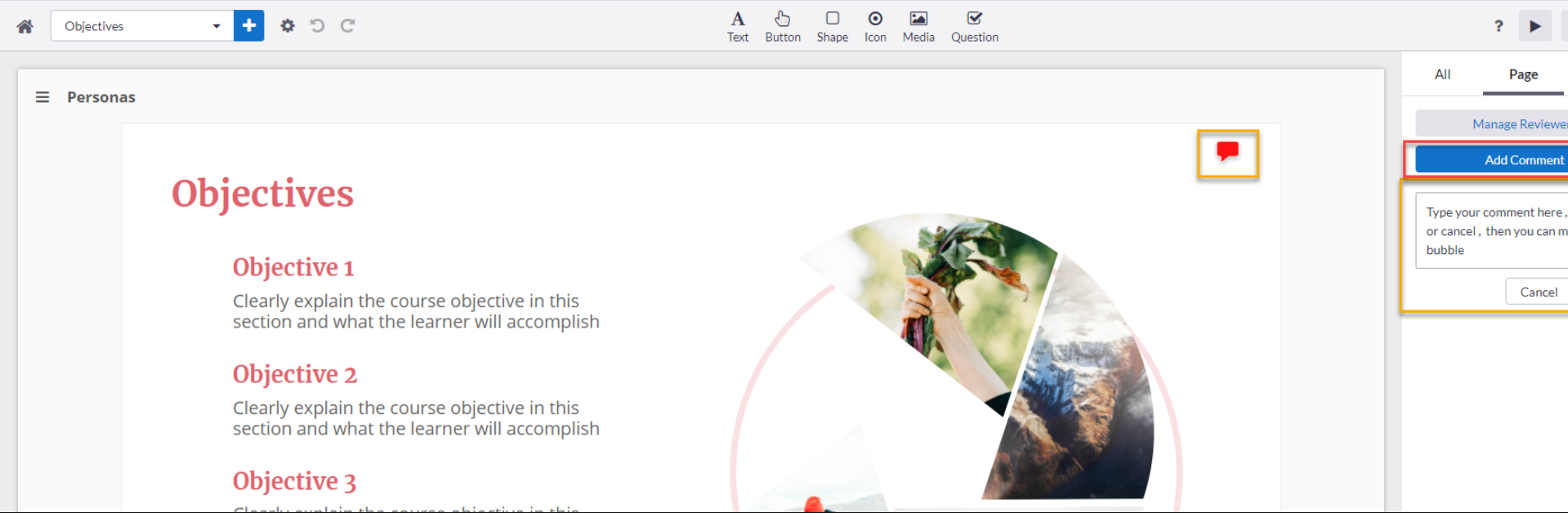This screenshot has width=1568, height=513.
Task: Insert Media element
Action: click(918, 26)
